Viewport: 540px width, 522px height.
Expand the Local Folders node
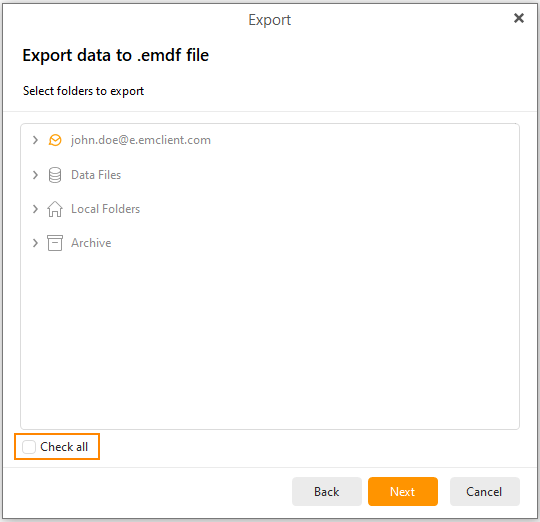click(x=35, y=209)
